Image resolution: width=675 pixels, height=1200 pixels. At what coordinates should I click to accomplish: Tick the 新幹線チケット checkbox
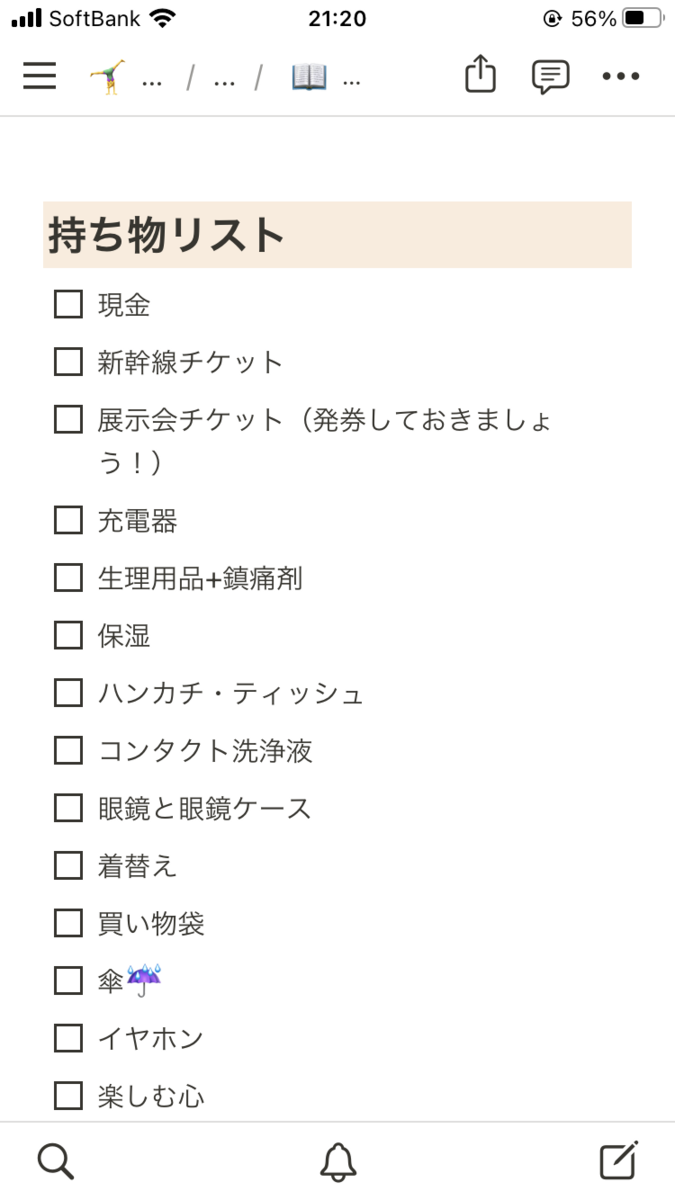tap(68, 361)
